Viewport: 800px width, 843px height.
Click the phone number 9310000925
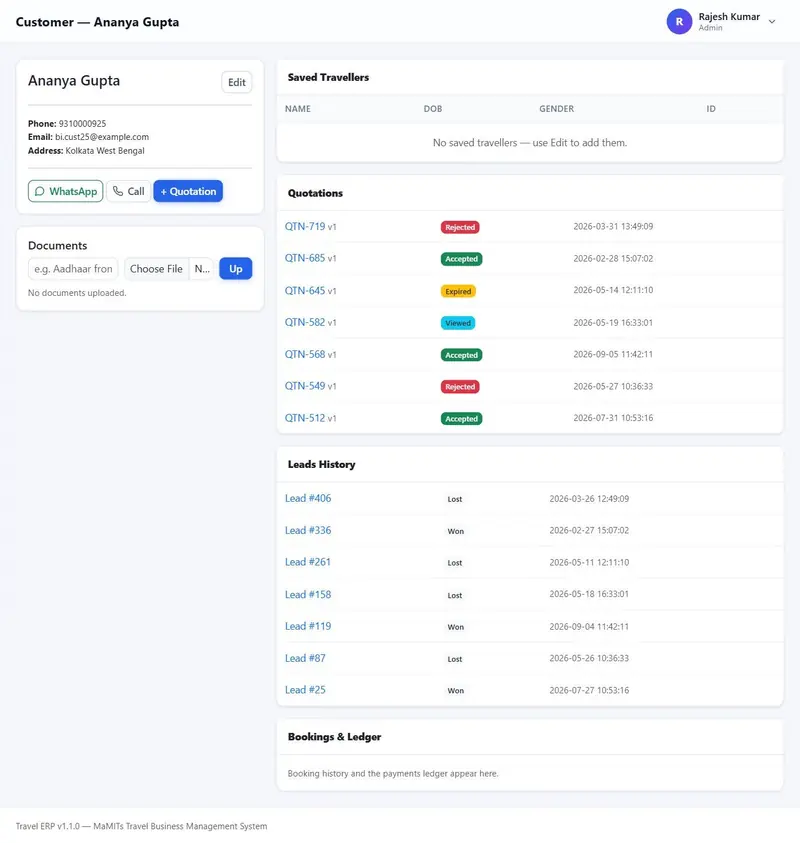pos(82,124)
